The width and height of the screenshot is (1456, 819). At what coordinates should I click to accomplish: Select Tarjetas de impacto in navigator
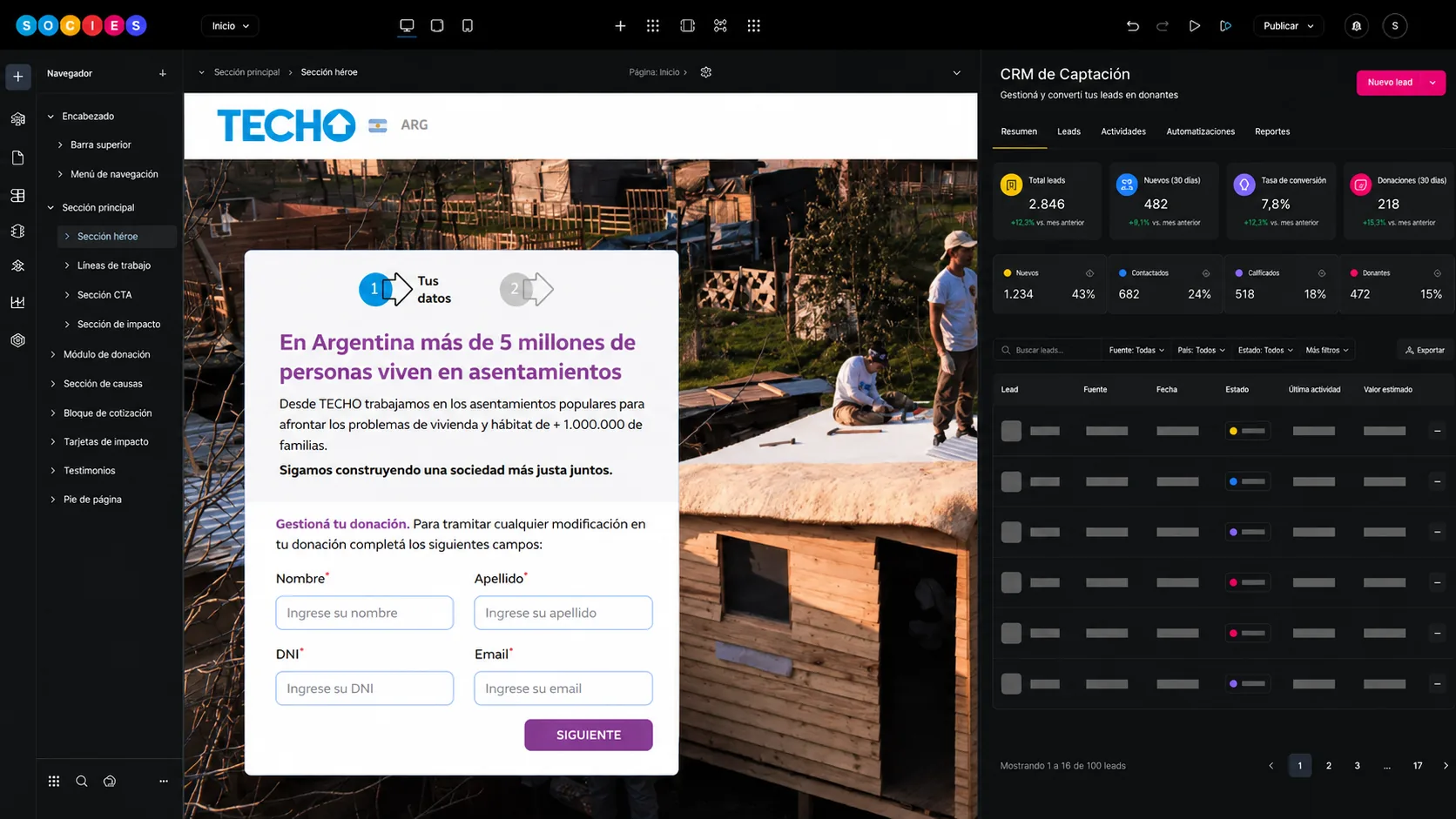coord(106,442)
